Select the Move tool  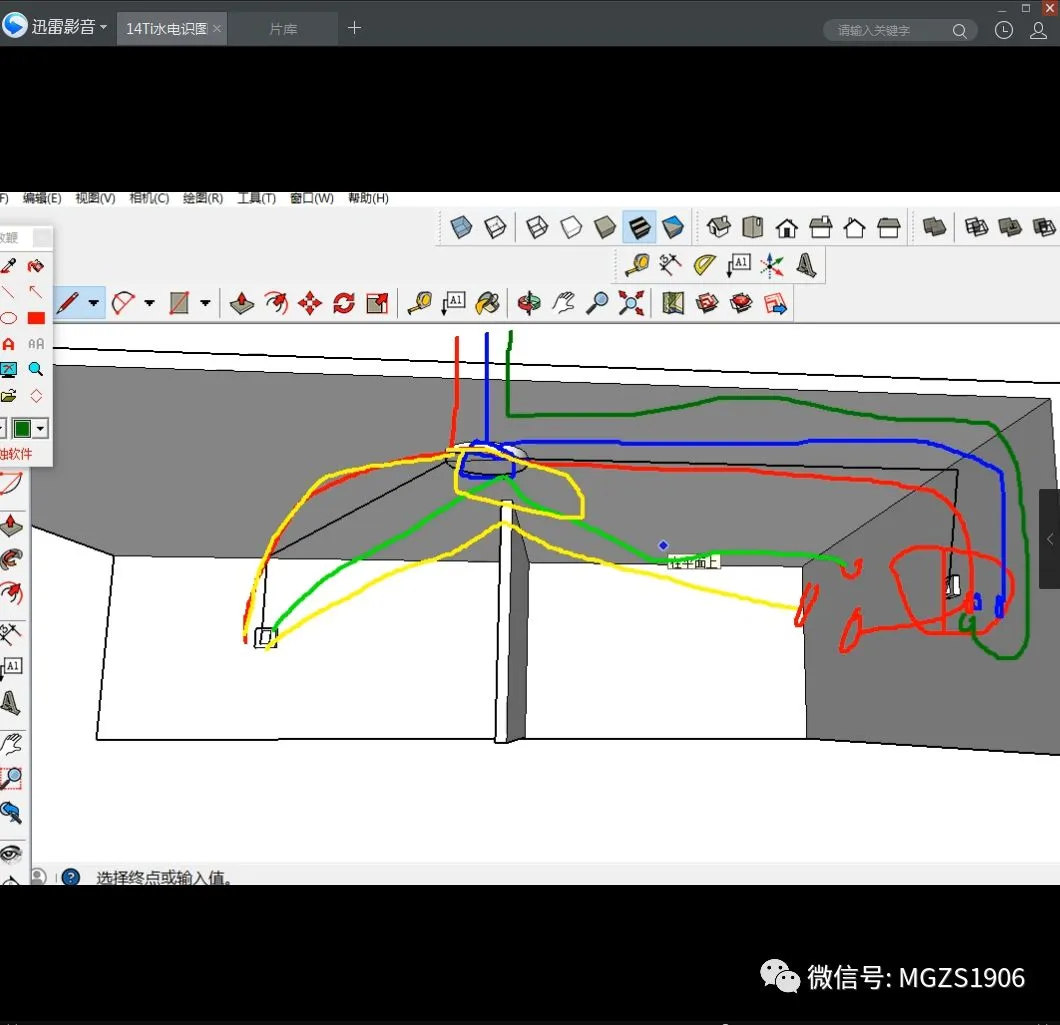pyautogui.click(x=310, y=303)
